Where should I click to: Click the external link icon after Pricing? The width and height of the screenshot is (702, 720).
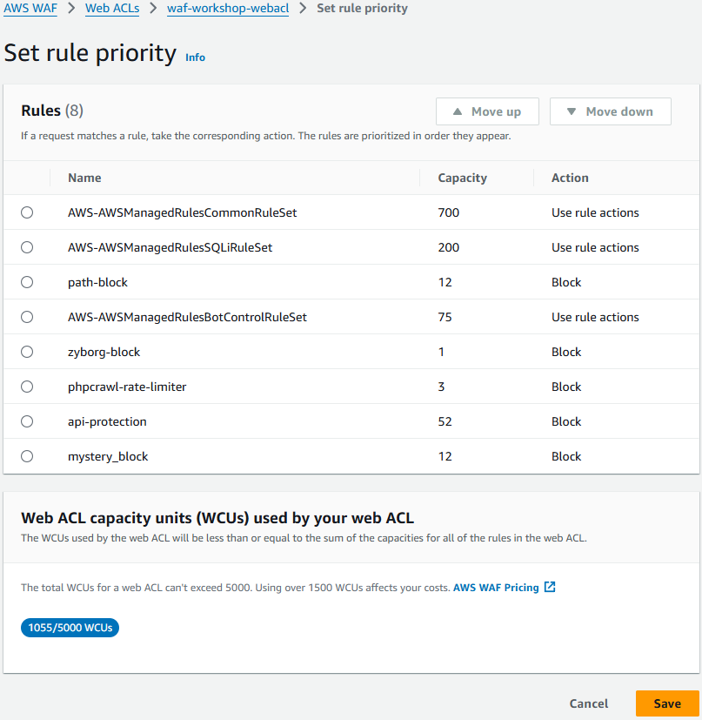pos(550,587)
